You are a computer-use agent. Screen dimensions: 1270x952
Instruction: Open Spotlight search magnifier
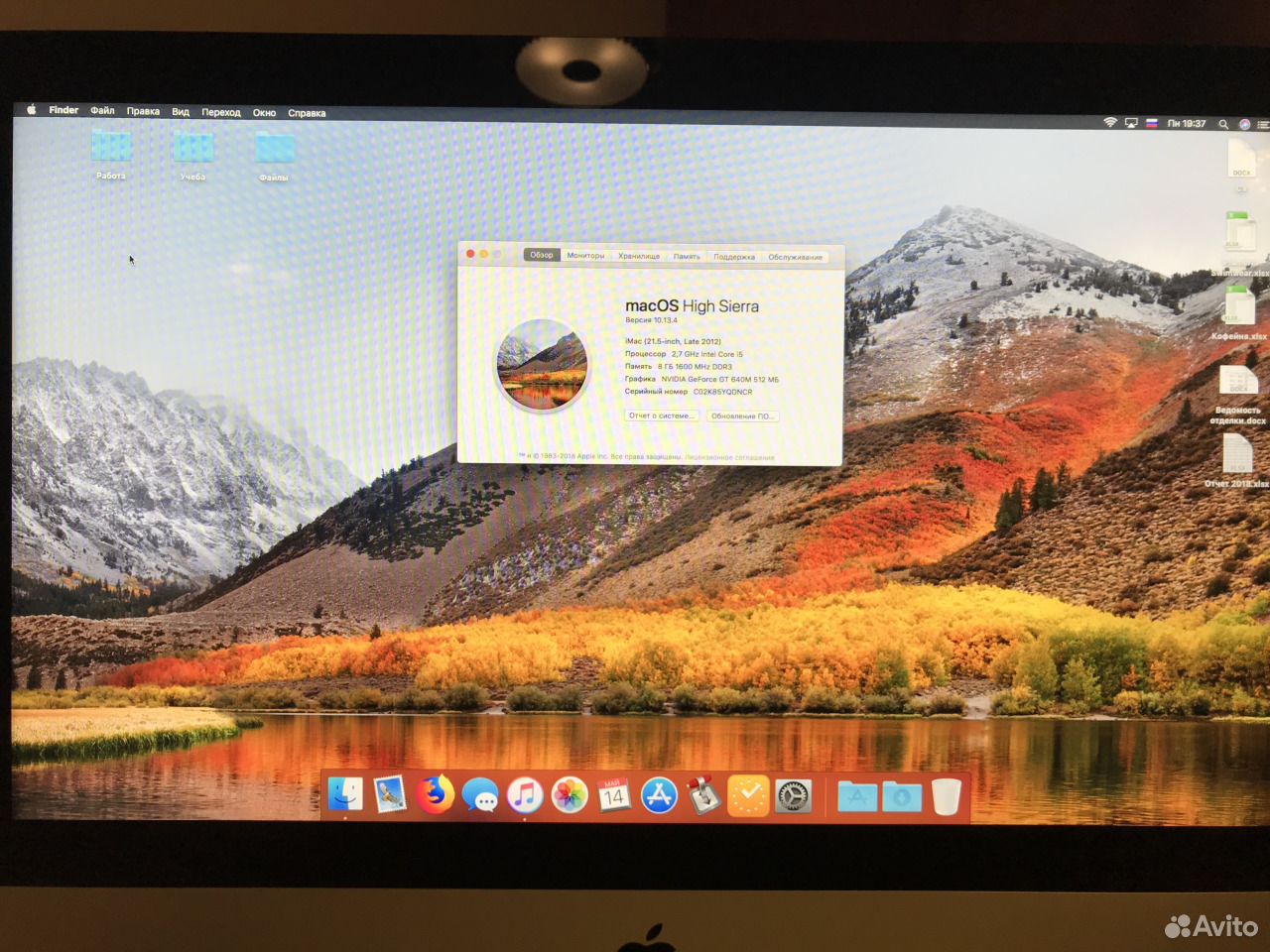(x=1223, y=125)
